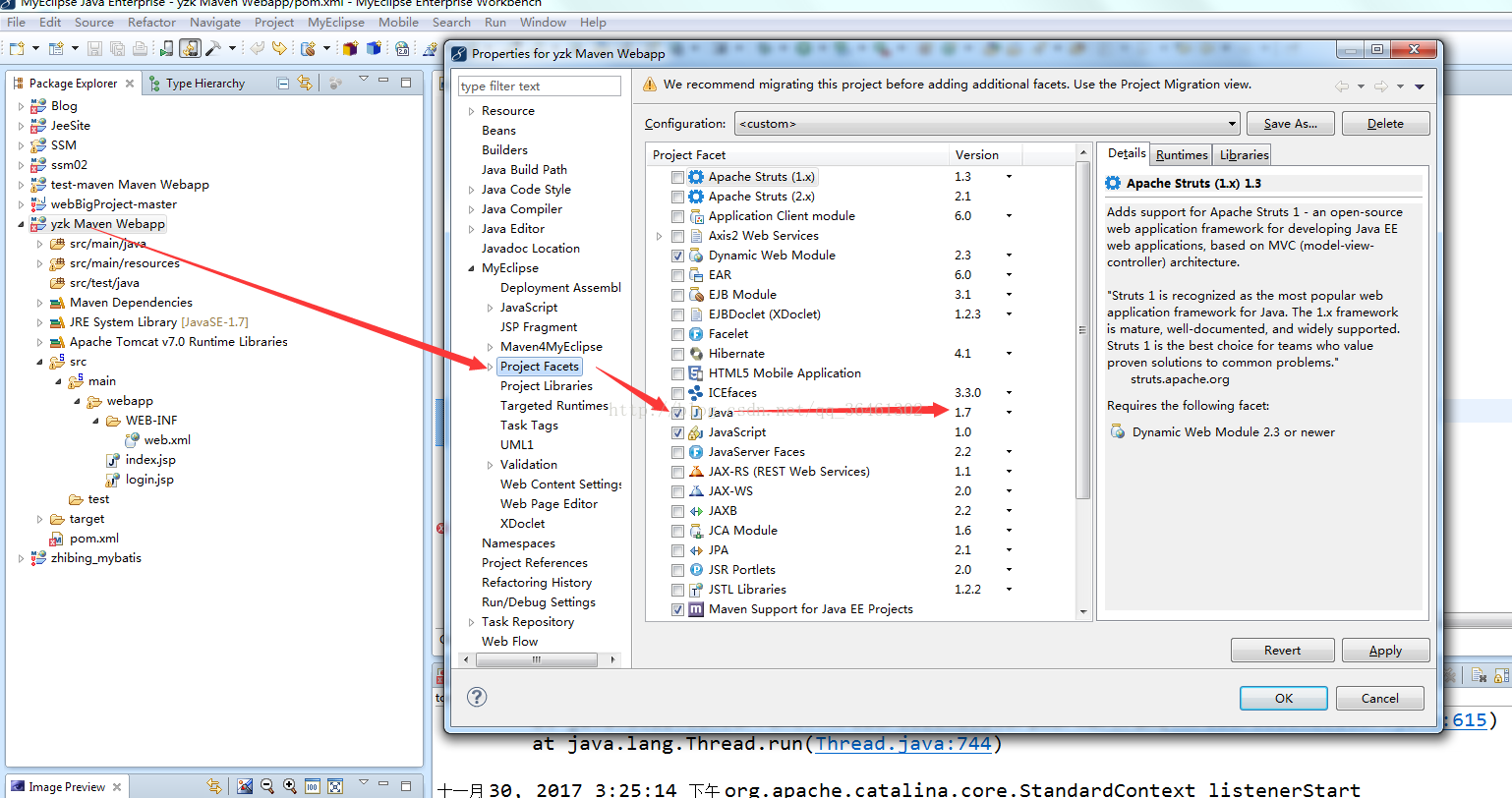Click Cancel in Properties dialog
Image resolution: width=1512 pixels, height=798 pixels.
[x=1380, y=698]
